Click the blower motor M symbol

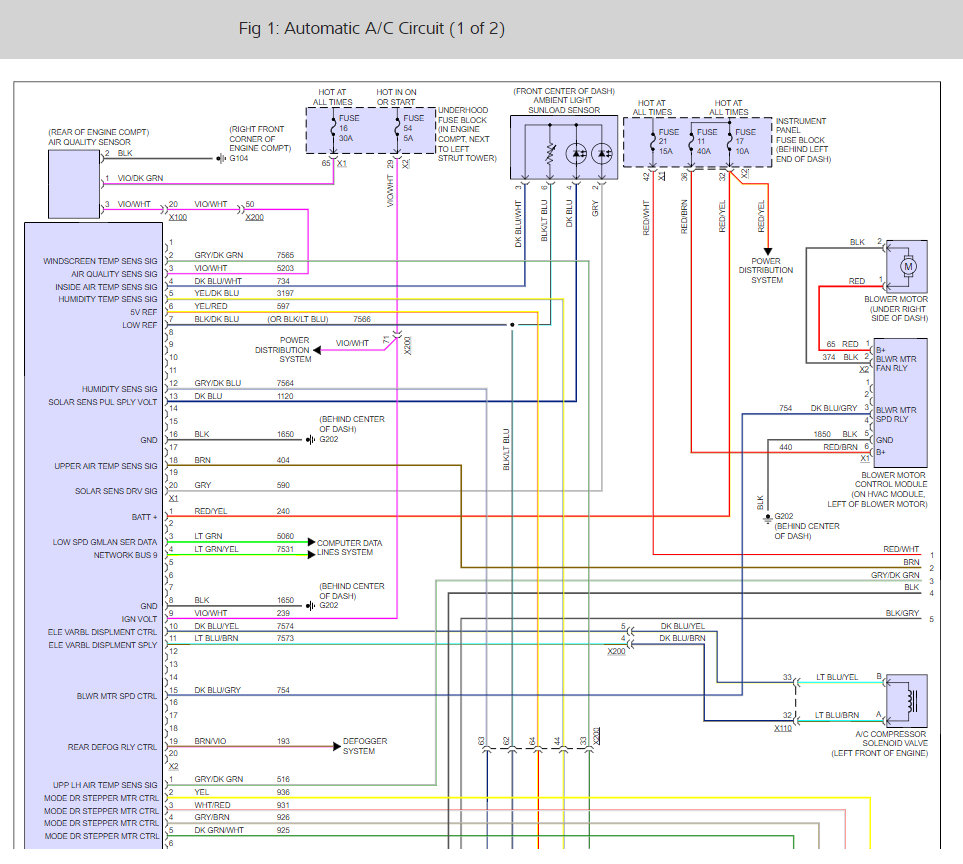click(x=908, y=267)
